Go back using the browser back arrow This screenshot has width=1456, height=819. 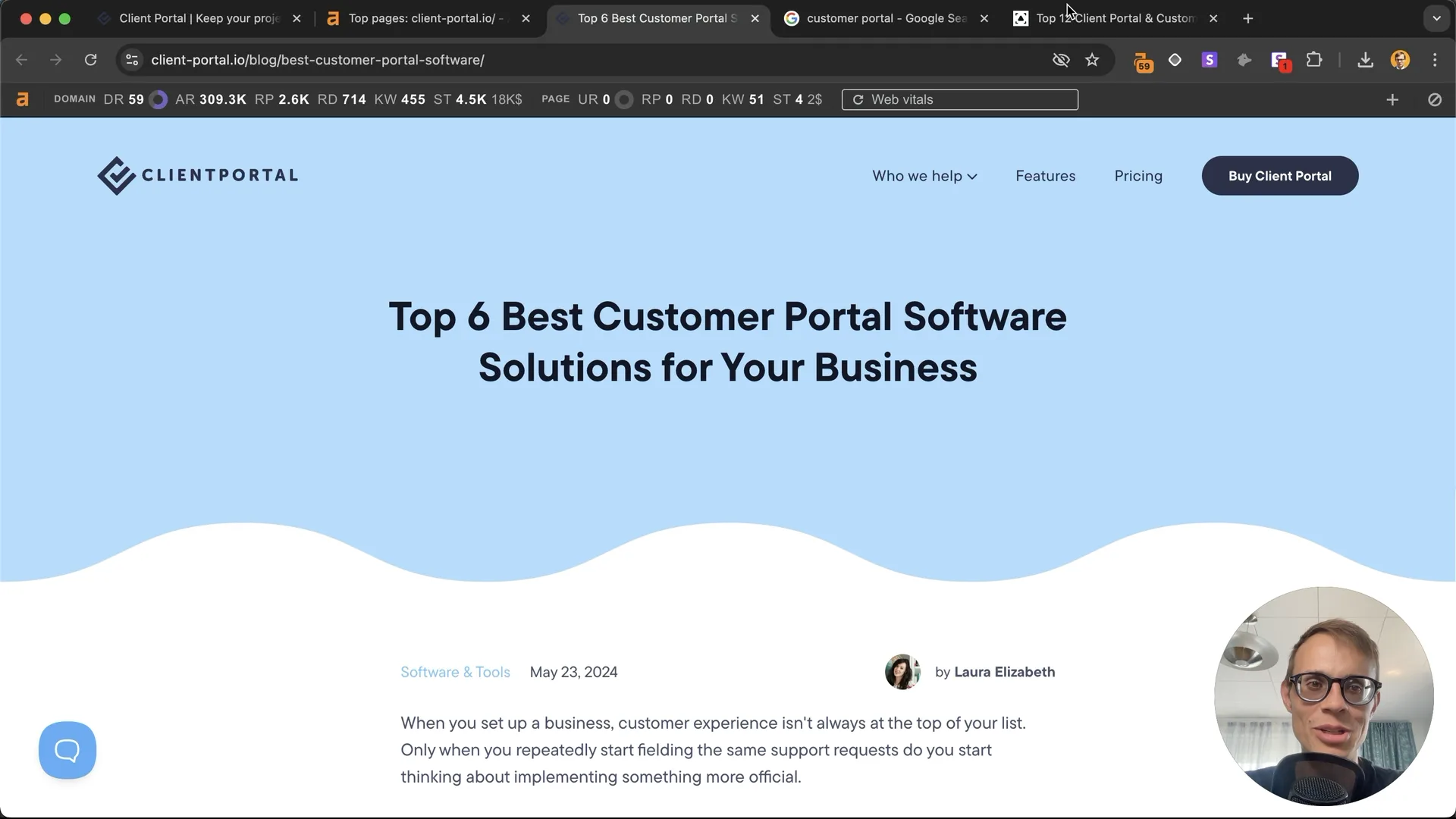(x=21, y=60)
